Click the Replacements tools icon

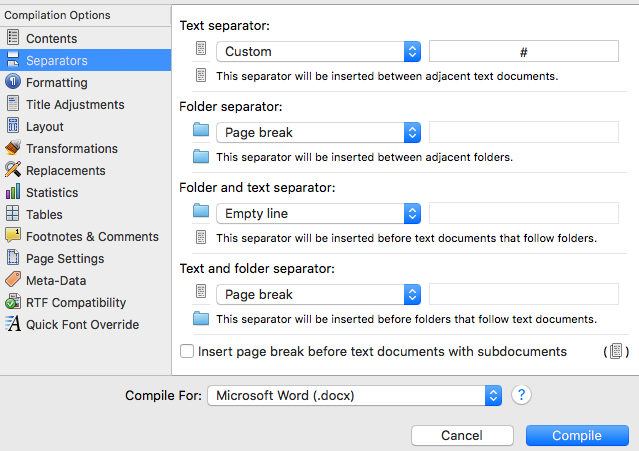[13, 170]
